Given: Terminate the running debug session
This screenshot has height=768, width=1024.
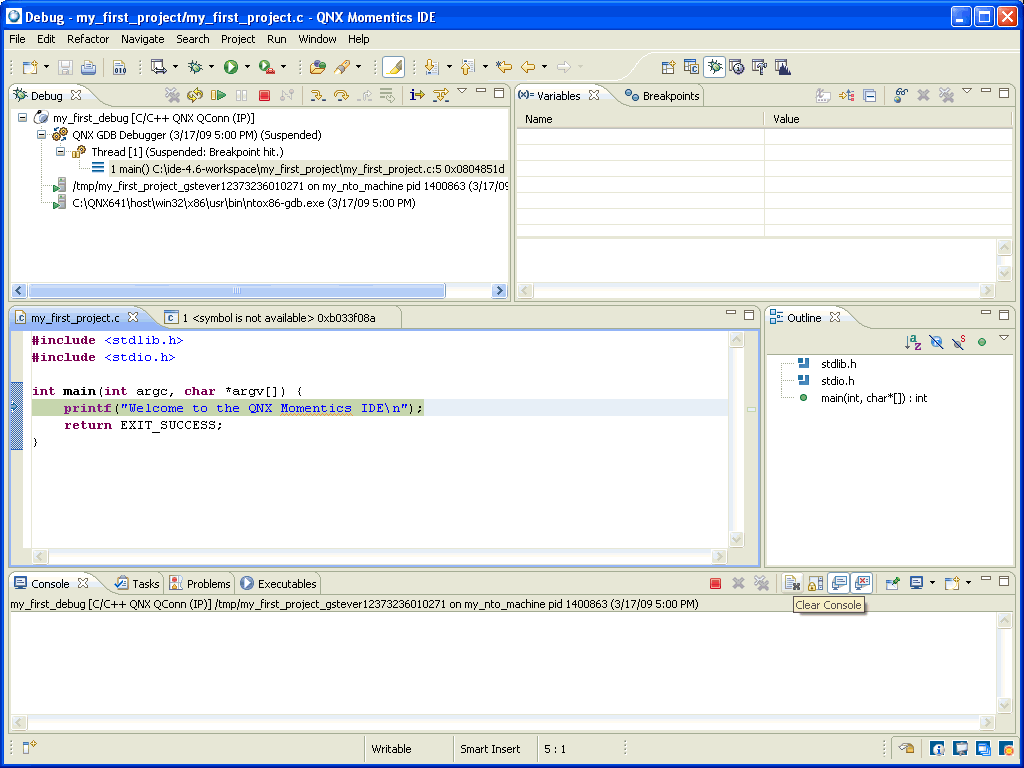Looking at the screenshot, I should coord(263,95).
